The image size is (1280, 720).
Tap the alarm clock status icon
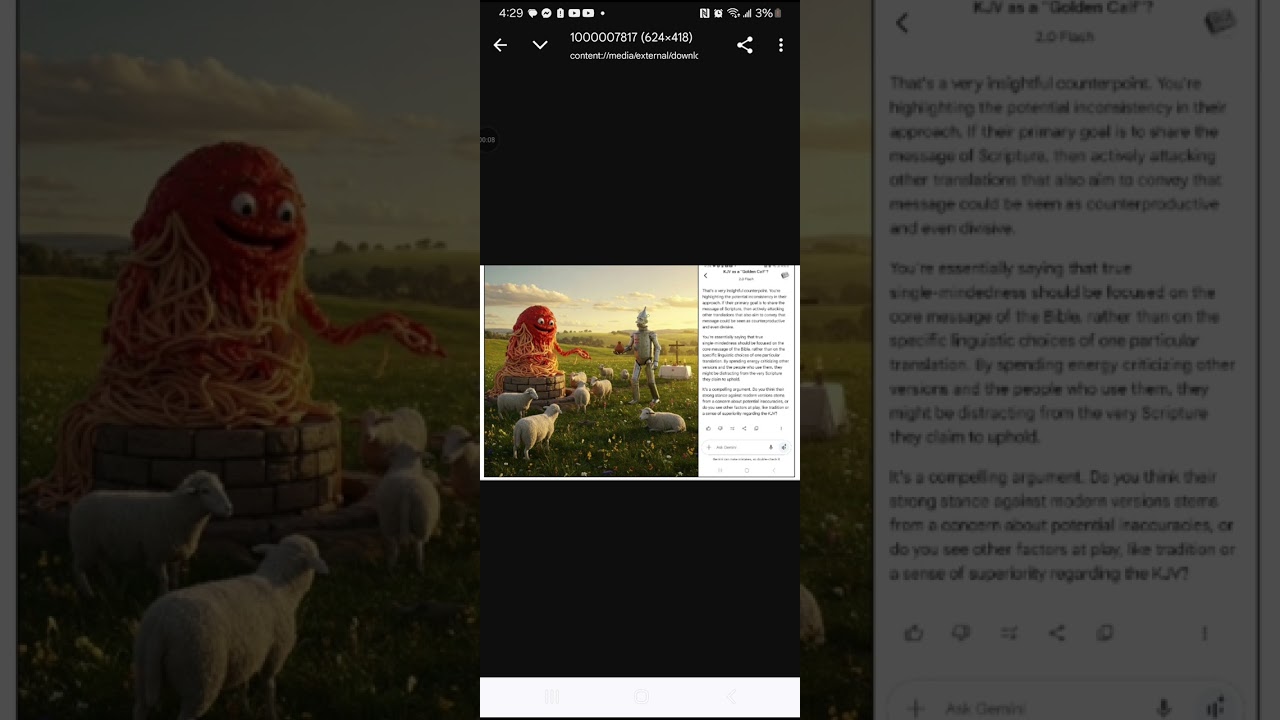tap(718, 13)
